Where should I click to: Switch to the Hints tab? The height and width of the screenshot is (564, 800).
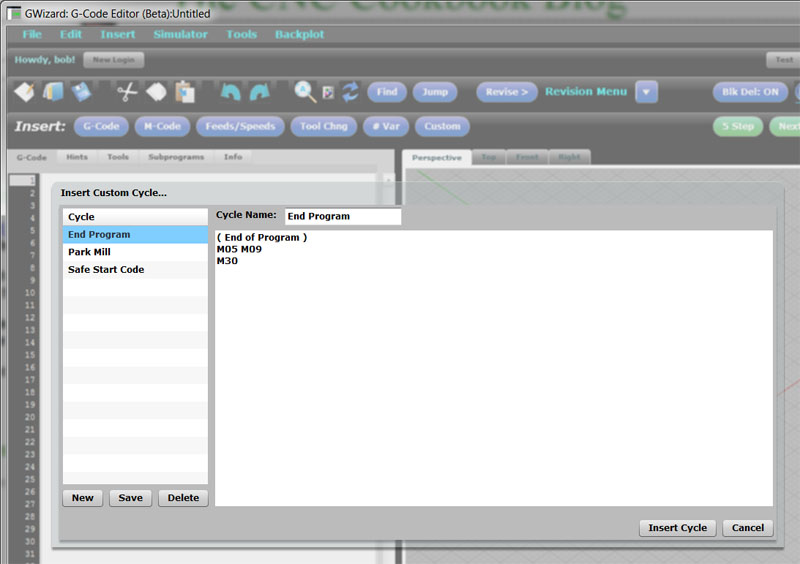(x=77, y=157)
